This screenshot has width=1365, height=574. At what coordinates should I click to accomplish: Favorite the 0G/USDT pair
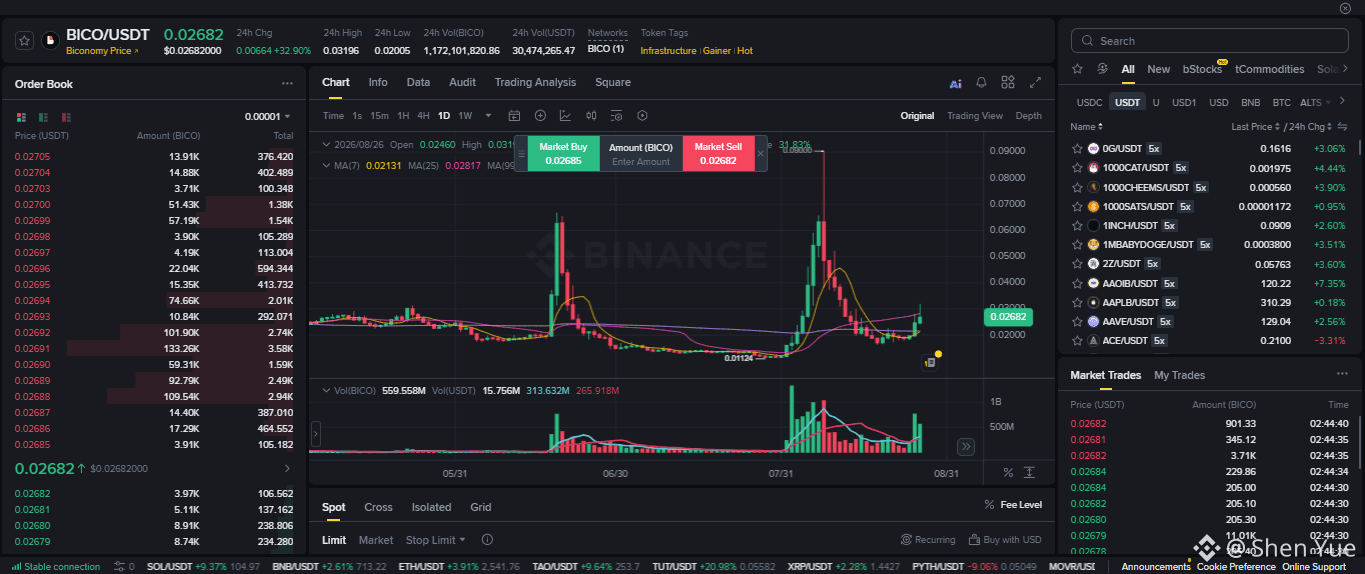[x=1077, y=148]
